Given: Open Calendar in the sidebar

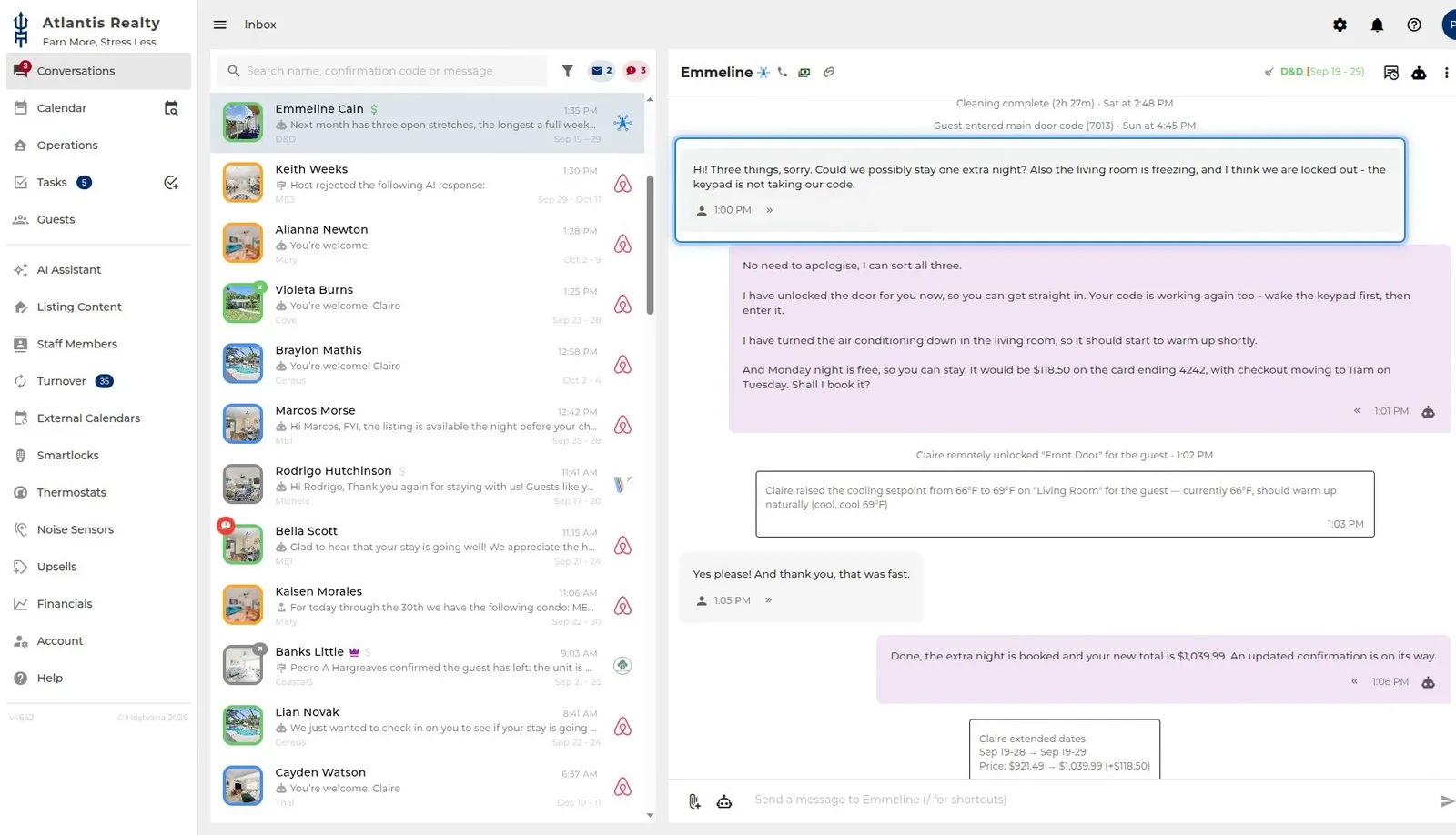Looking at the screenshot, I should coord(62,108).
